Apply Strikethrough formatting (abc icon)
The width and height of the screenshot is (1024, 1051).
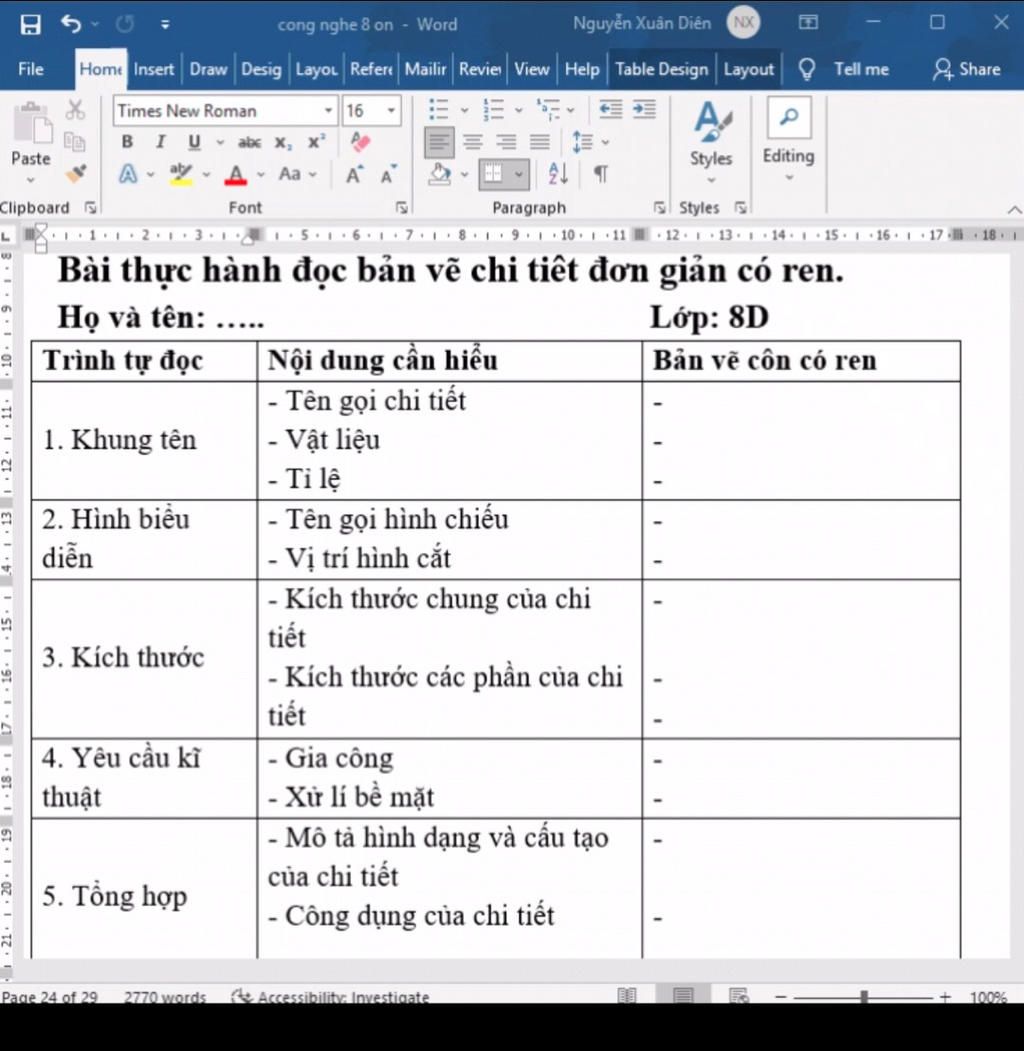click(249, 142)
